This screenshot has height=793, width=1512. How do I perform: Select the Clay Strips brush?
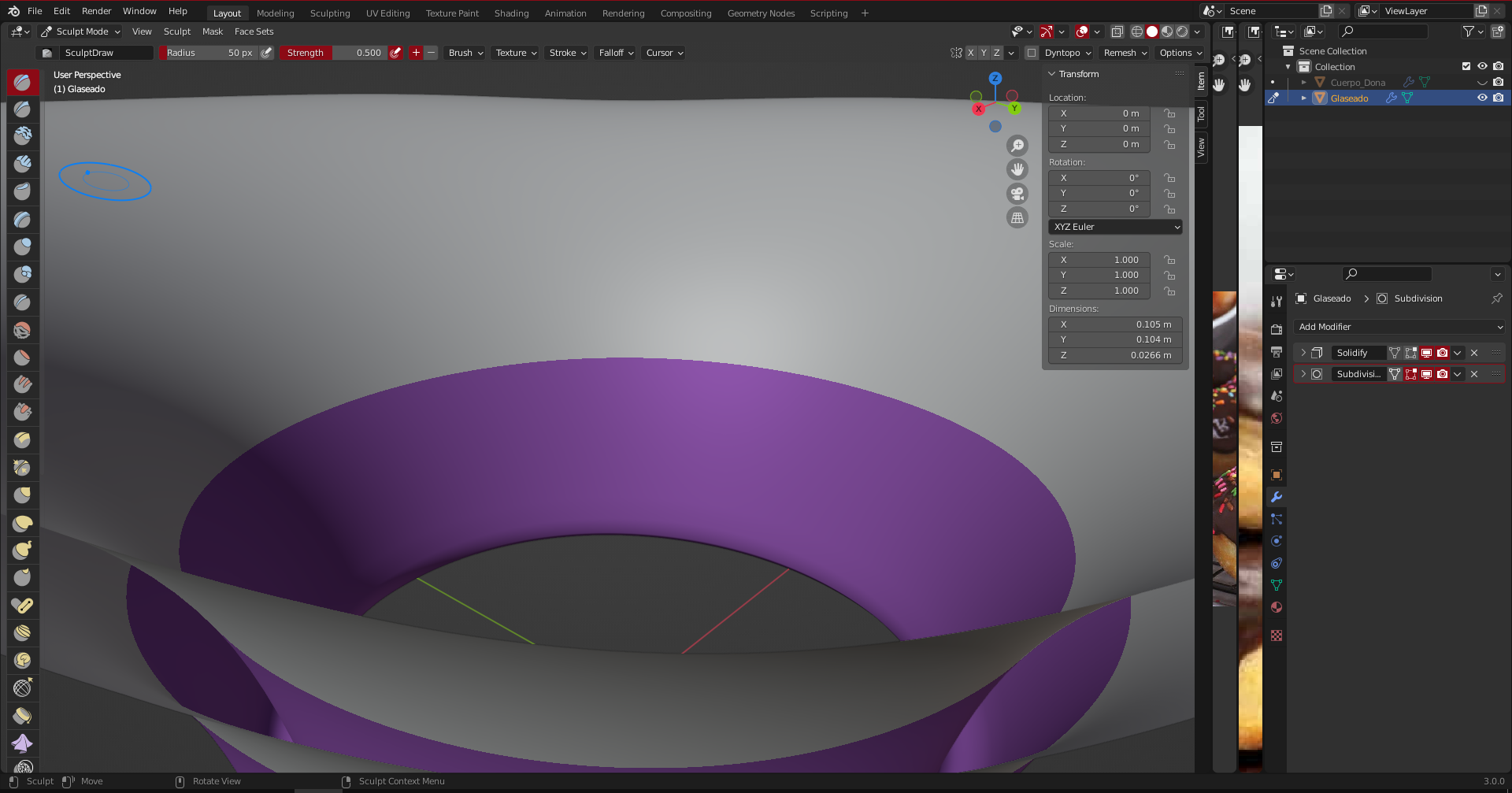coord(23,165)
